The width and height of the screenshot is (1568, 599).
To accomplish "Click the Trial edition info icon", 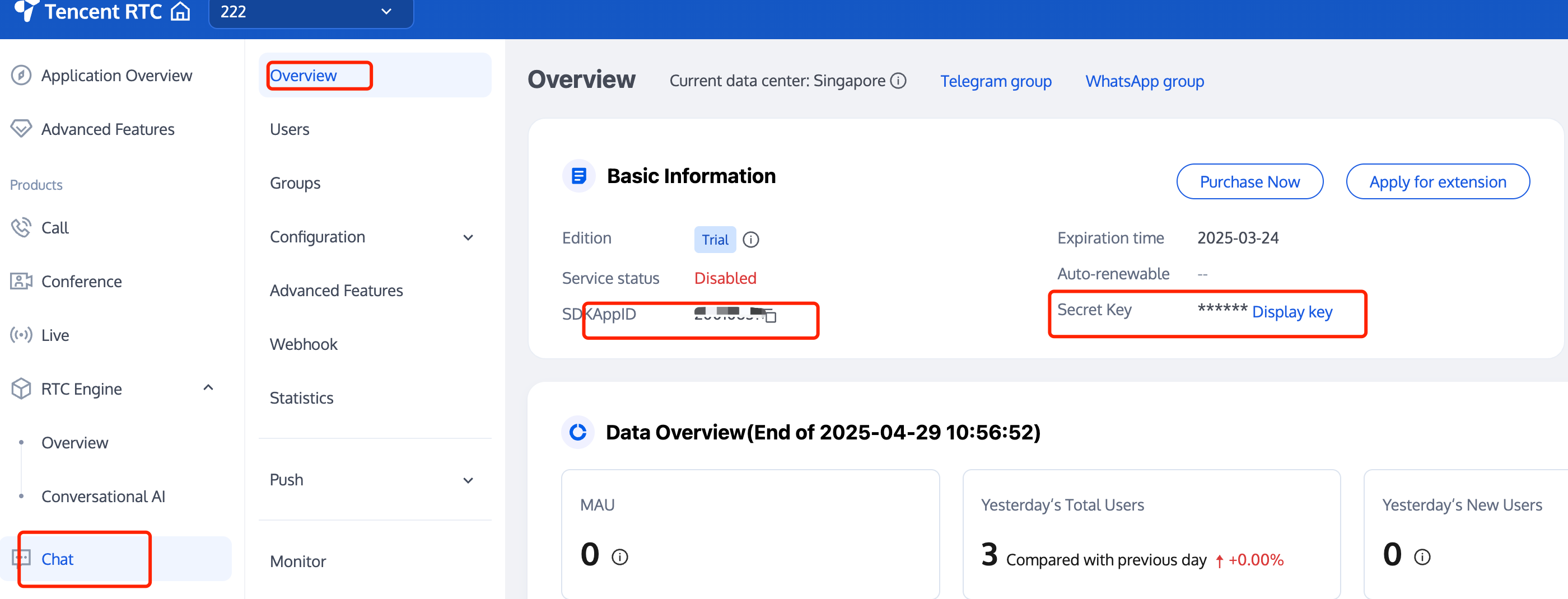I will 750,239.
